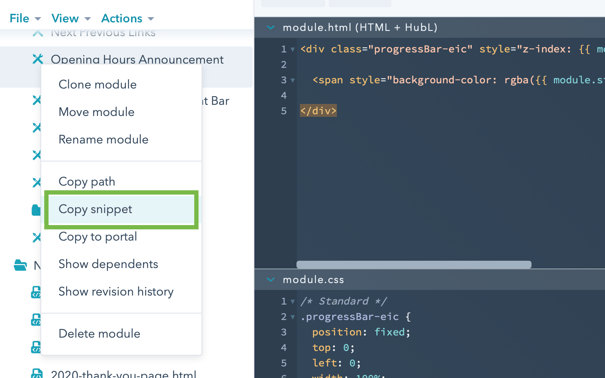605x378 pixels.
Task: Click the '/* Standard */' comment line
Action: 343,301
